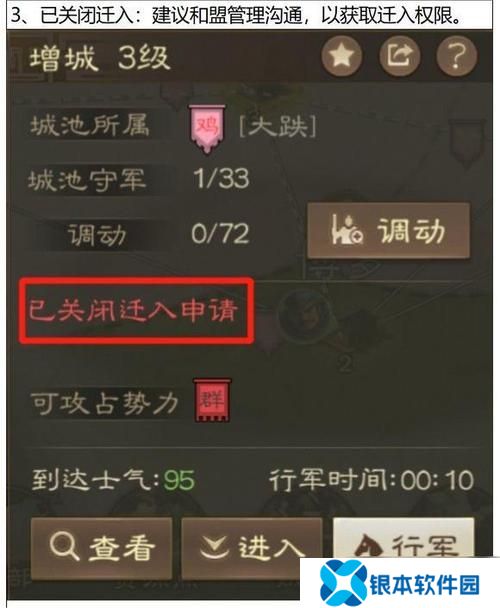
Task: Tap the red 群 faction flag
Action: [212, 400]
